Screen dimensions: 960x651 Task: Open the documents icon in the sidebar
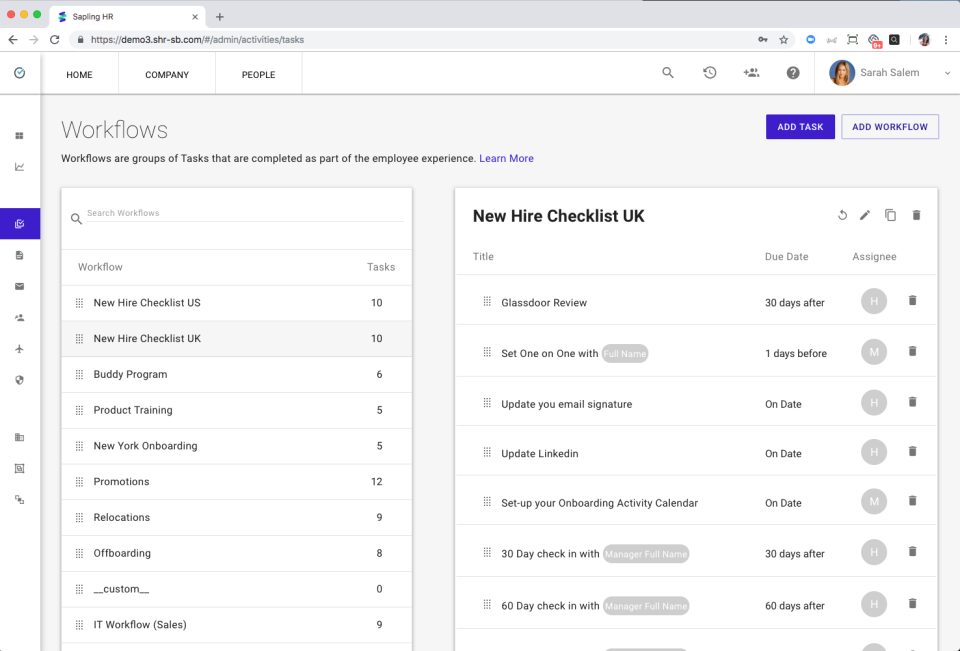20,255
